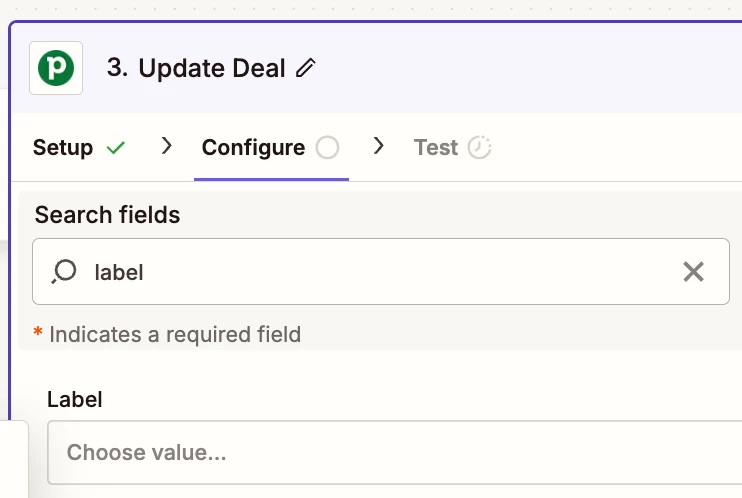Click the 'Indicates a required field' note
The image size is (742, 498).
[x=175, y=335]
